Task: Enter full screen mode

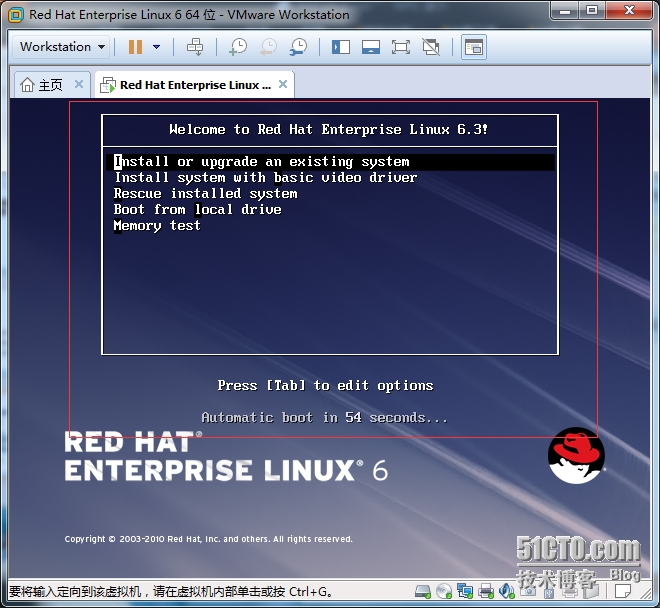Action: click(401, 47)
